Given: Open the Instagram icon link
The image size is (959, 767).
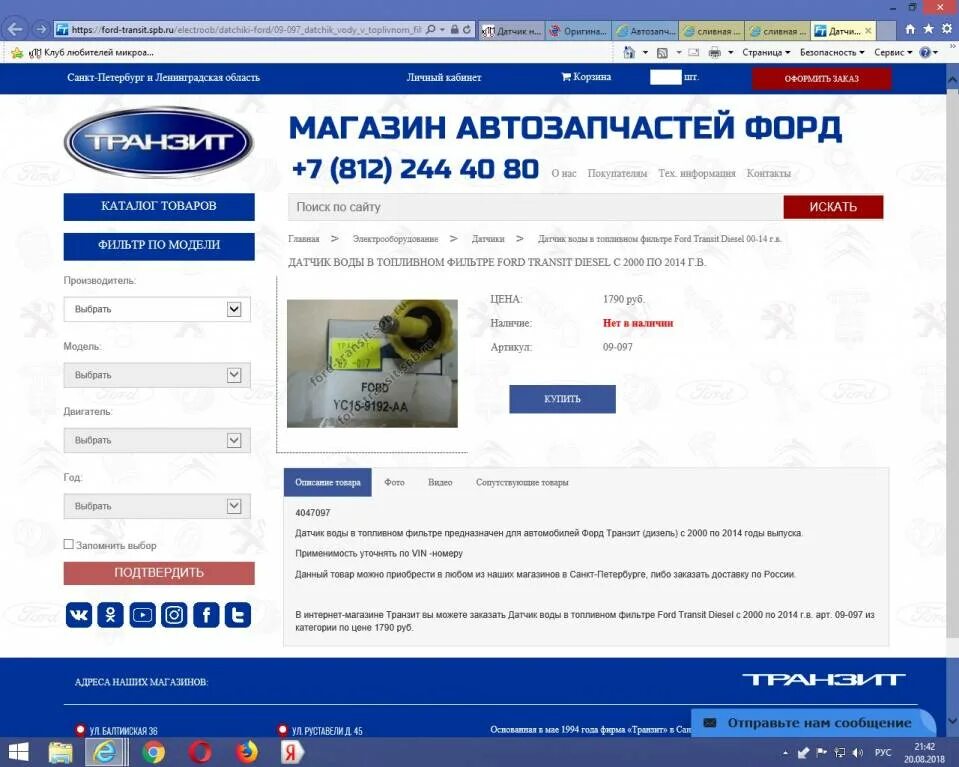Looking at the screenshot, I should pos(174,615).
